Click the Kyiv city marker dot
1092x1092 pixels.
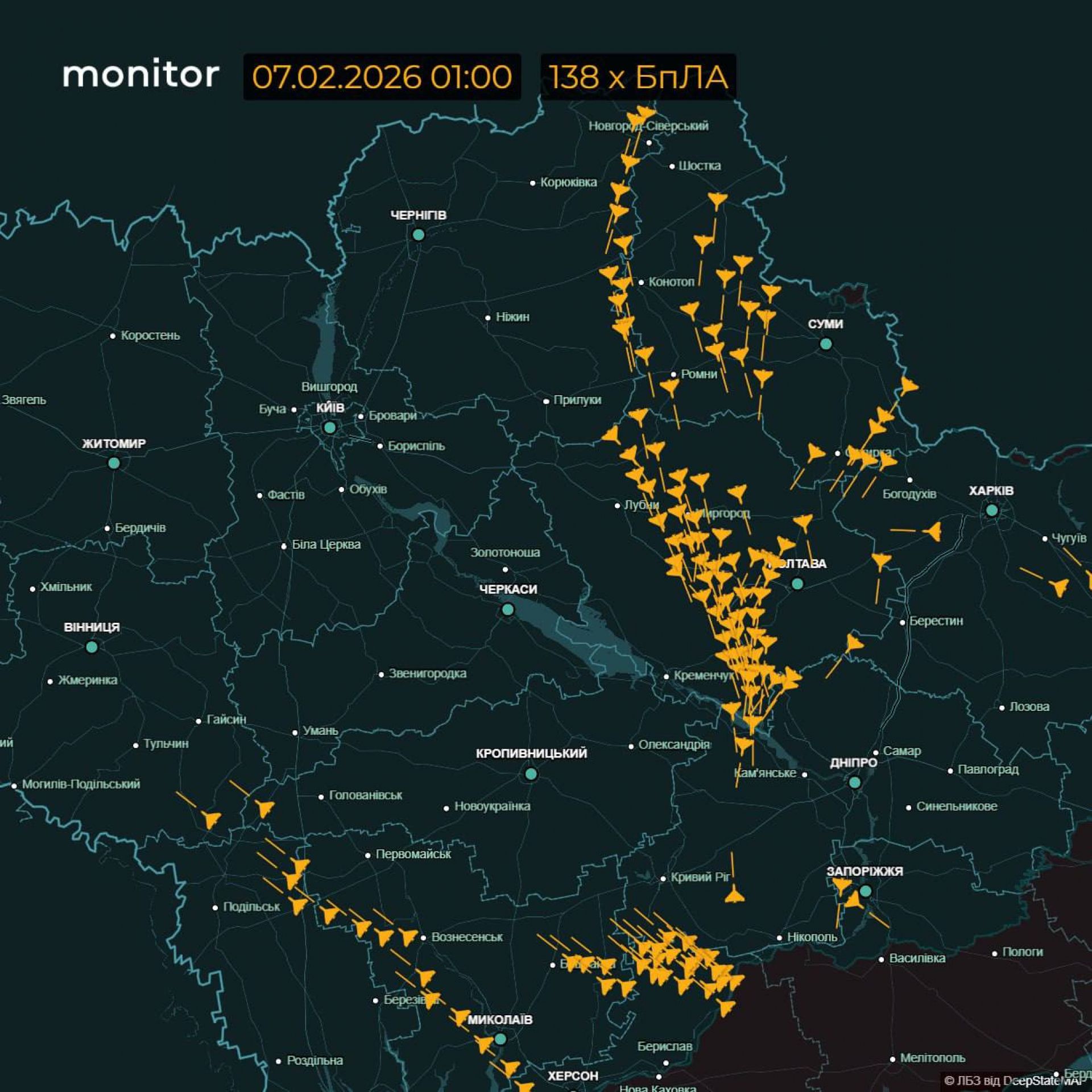(329, 427)
